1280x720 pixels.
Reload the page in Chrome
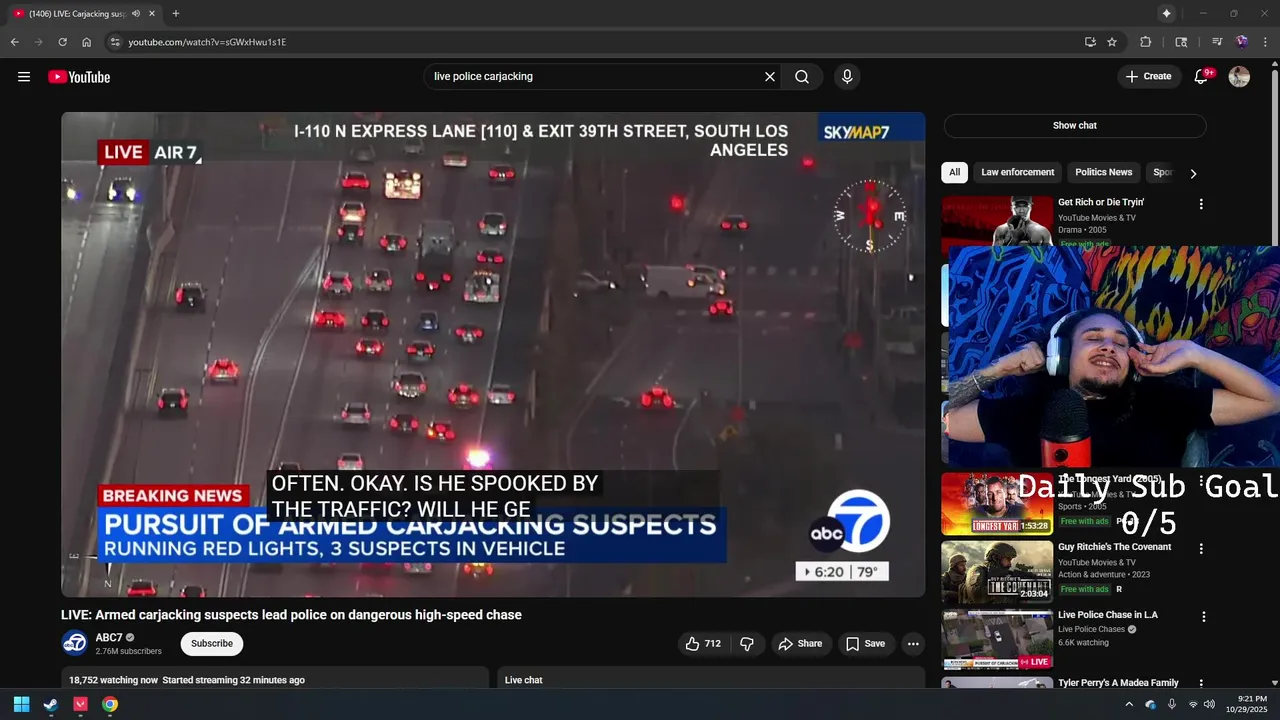62,42
